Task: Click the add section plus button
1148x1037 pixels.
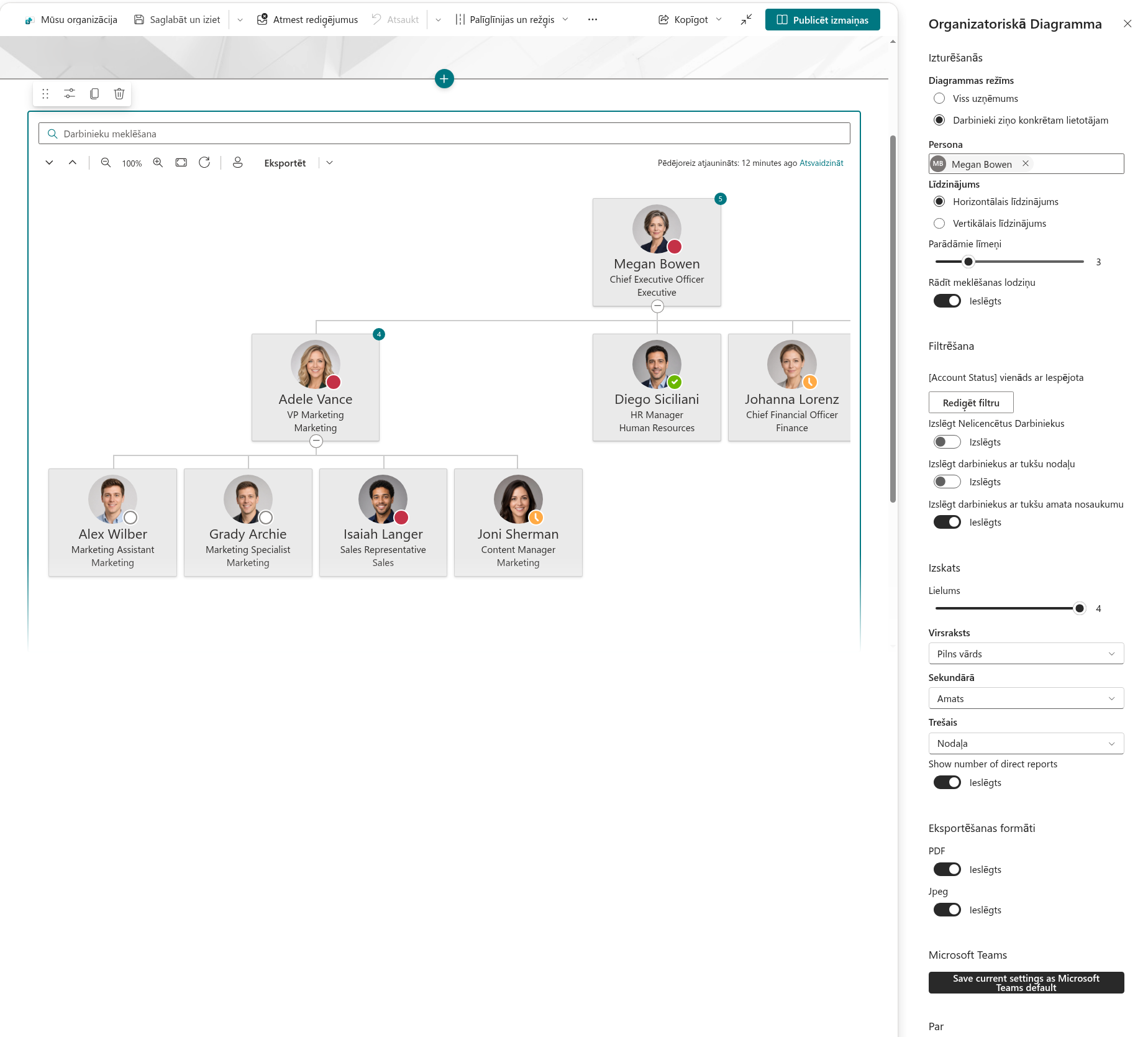Action: tap(444, 79)
